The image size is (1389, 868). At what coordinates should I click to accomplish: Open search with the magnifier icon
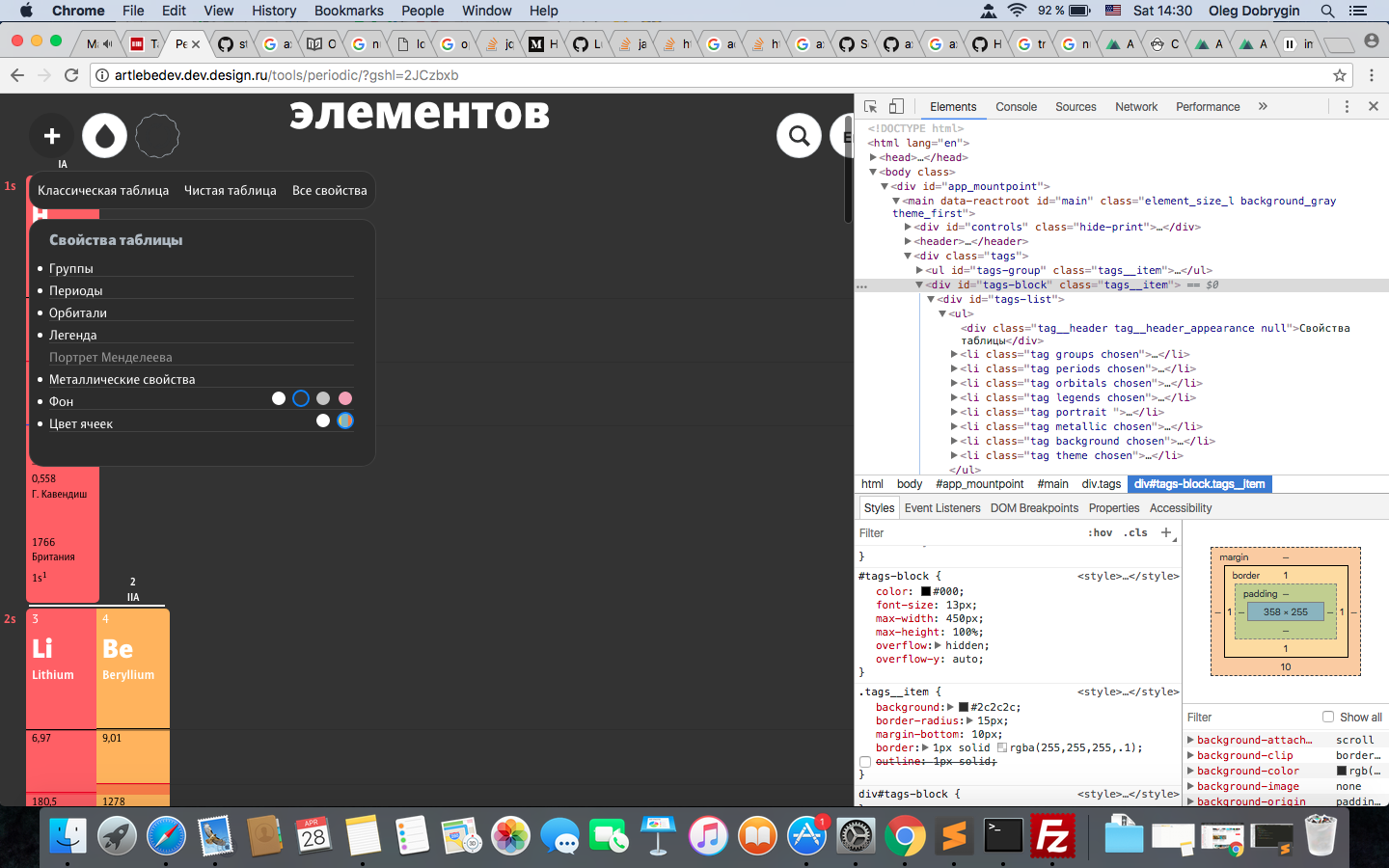[799, 136]
